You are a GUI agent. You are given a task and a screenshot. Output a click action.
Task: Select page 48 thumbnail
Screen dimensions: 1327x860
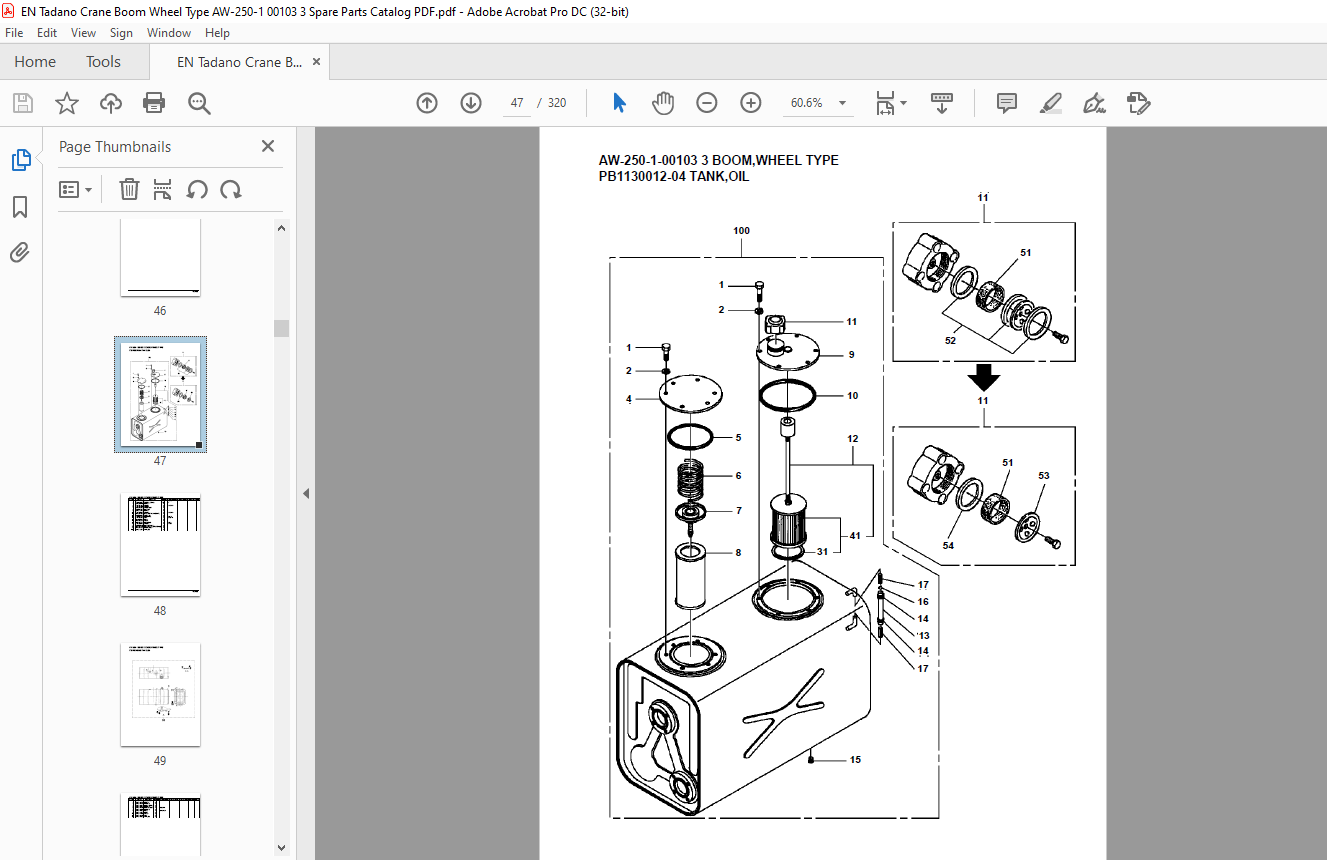coord(160,545)
